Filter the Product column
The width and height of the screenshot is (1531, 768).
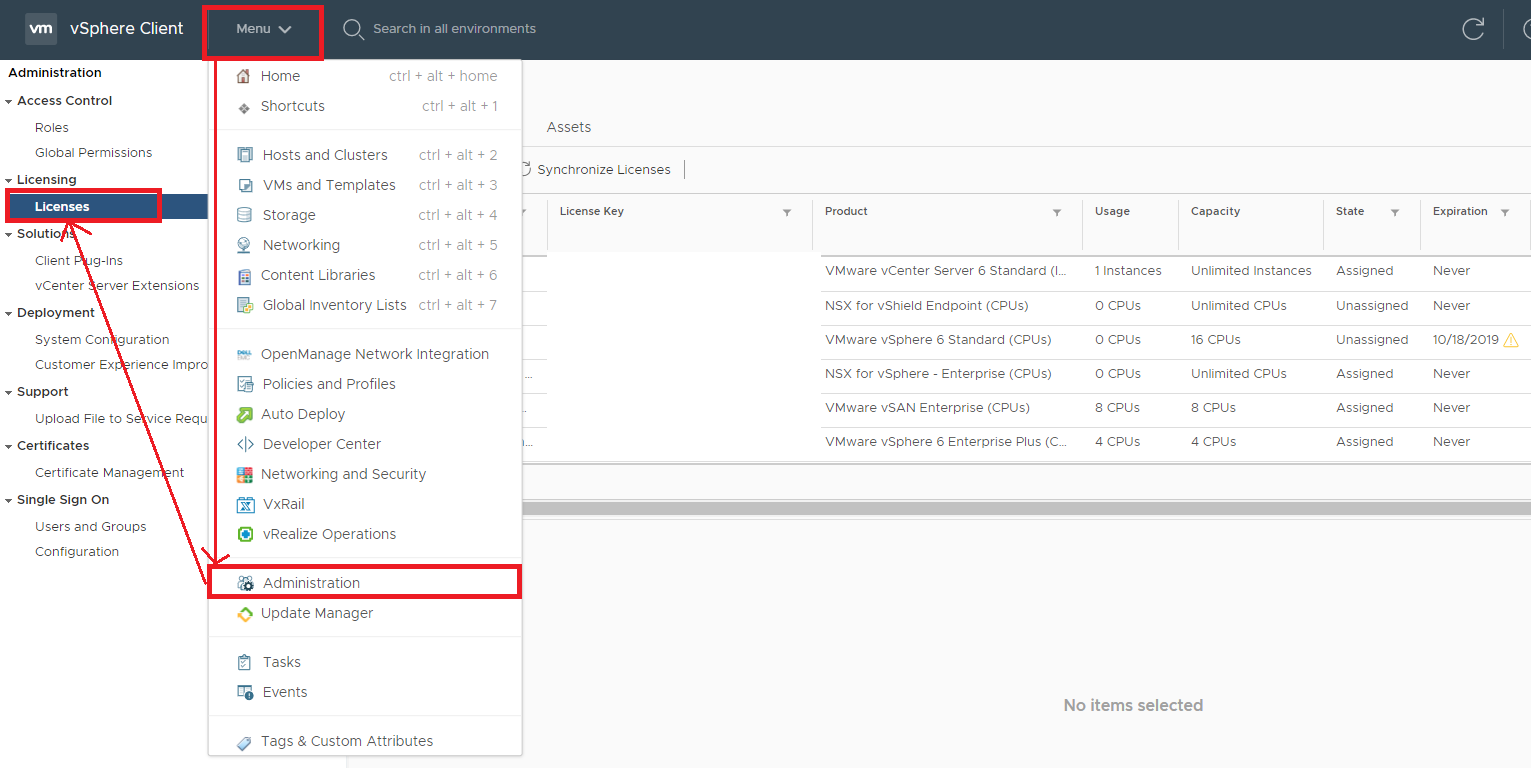point(1057,212)
